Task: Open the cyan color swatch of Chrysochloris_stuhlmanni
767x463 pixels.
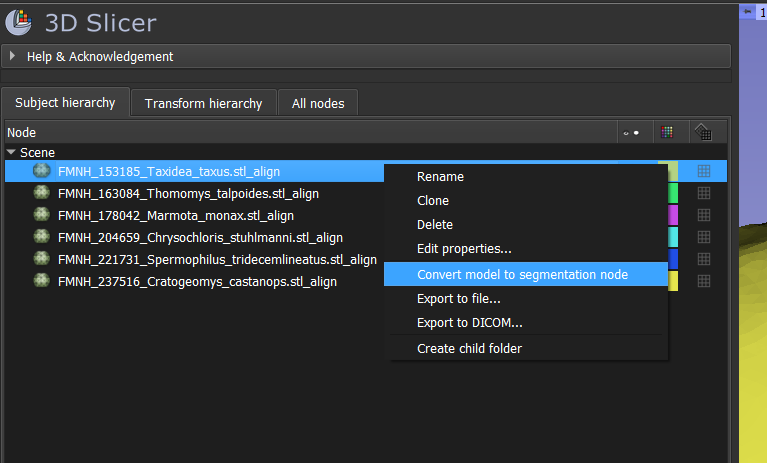Action: point(673,237)
